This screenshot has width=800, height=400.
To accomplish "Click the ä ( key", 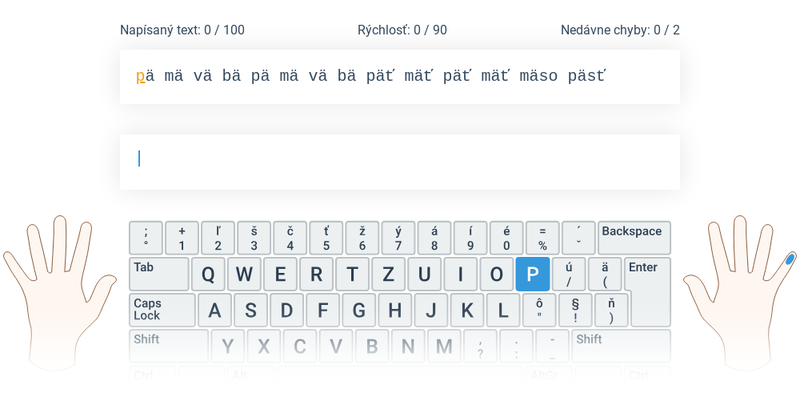I will pos(605,274).
